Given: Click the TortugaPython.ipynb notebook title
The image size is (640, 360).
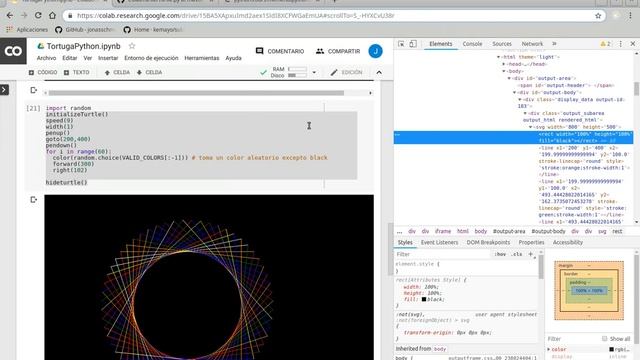Looking at the screenshot, I should point(83,46).
